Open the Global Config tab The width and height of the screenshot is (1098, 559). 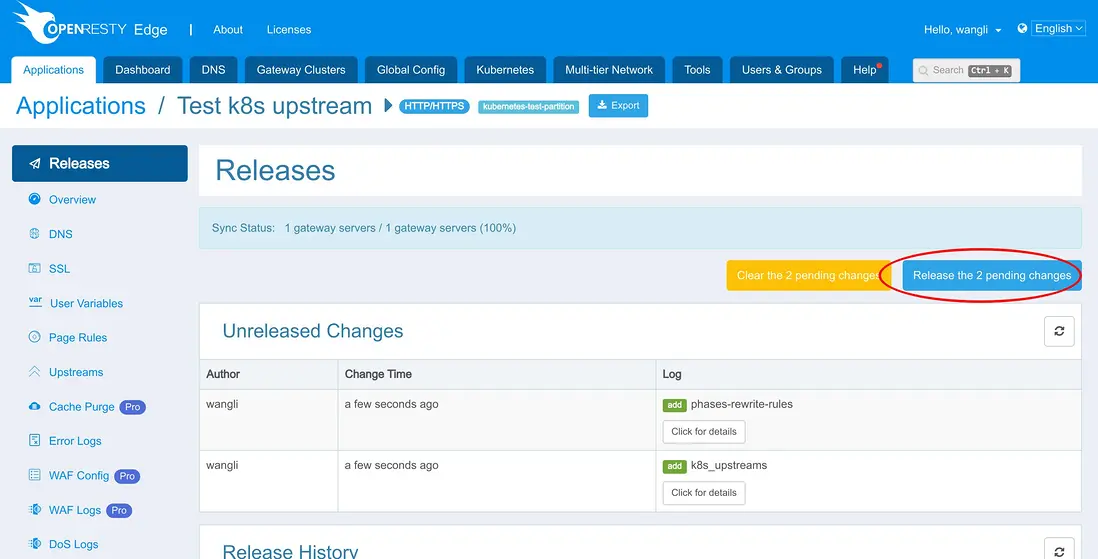(x=411, y=70)
